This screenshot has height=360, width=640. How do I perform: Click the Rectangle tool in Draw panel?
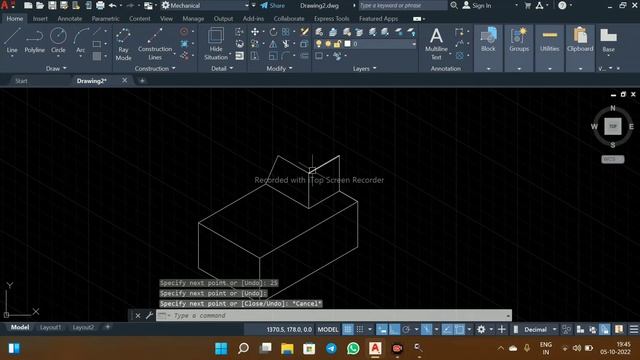click(97, 44)
